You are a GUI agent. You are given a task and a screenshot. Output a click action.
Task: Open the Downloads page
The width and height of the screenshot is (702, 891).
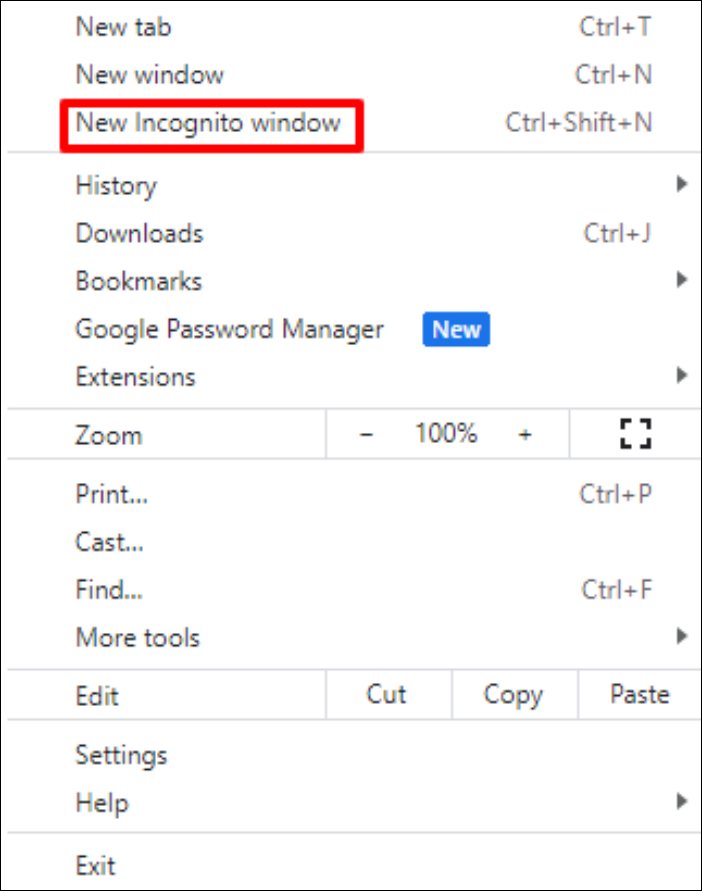139,234
